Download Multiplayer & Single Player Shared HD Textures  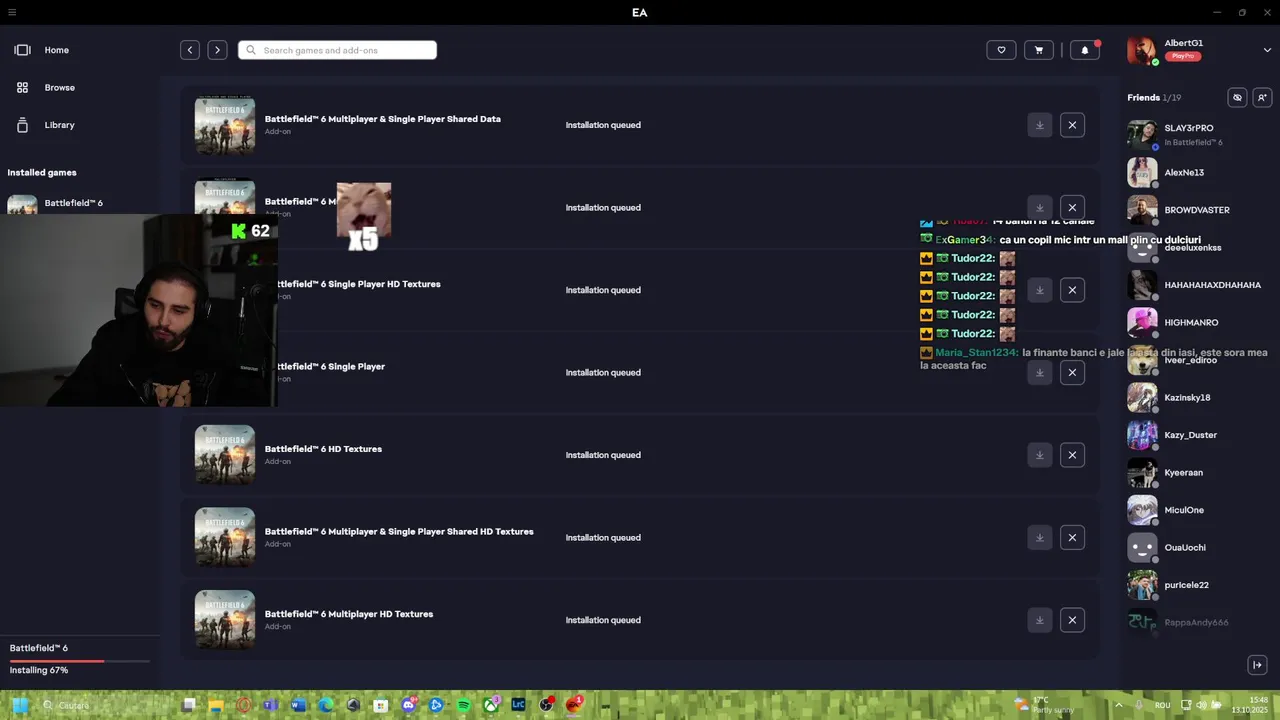coord(1039,538)
